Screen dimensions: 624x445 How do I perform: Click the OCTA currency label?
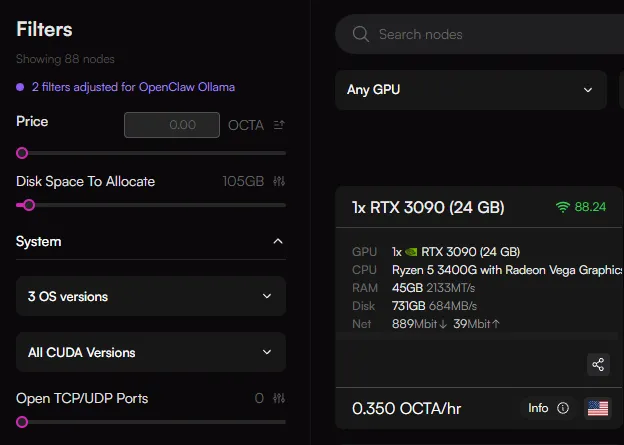tap(246, 125)
